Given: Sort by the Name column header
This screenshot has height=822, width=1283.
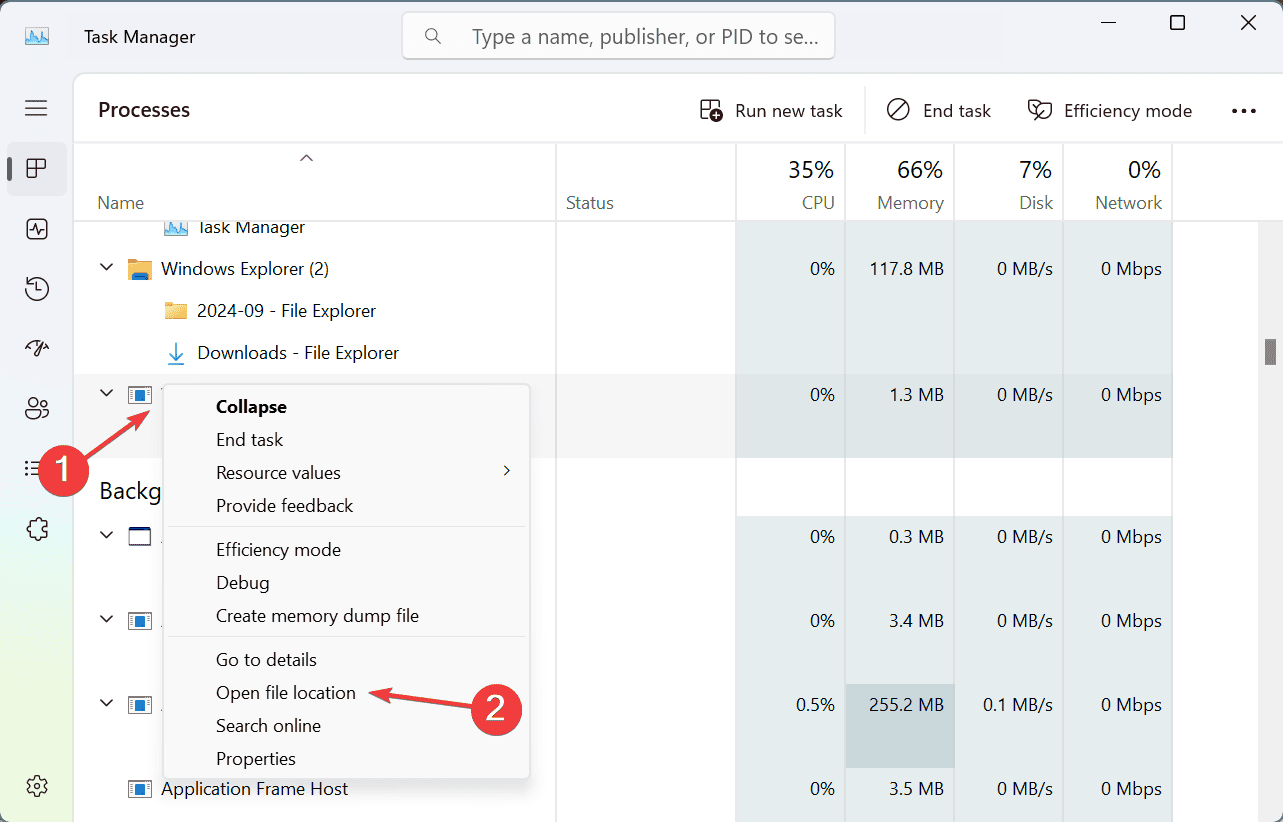Looking at the screenshot, I should coord(315,183).
